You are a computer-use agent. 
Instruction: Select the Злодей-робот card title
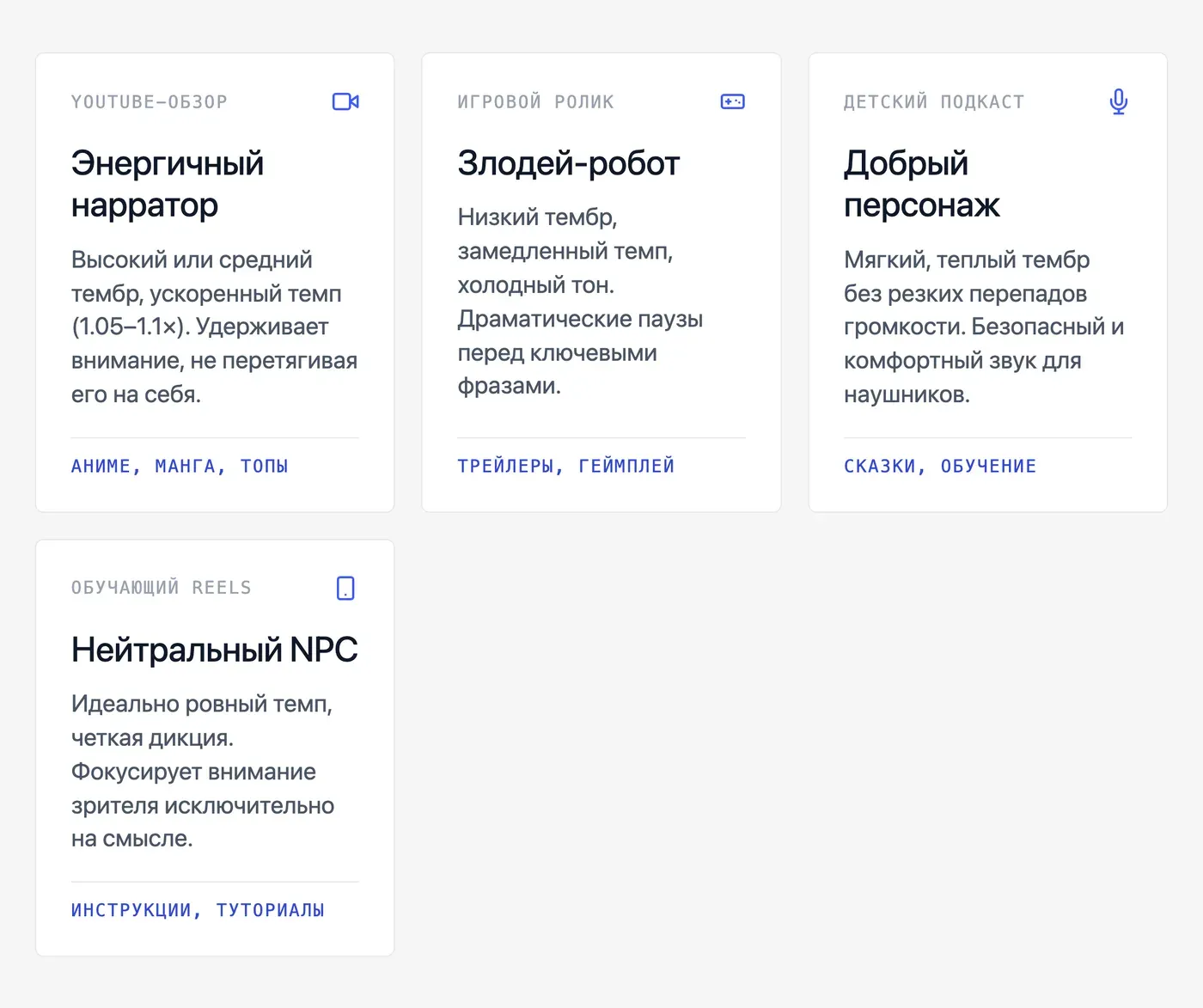569,163
